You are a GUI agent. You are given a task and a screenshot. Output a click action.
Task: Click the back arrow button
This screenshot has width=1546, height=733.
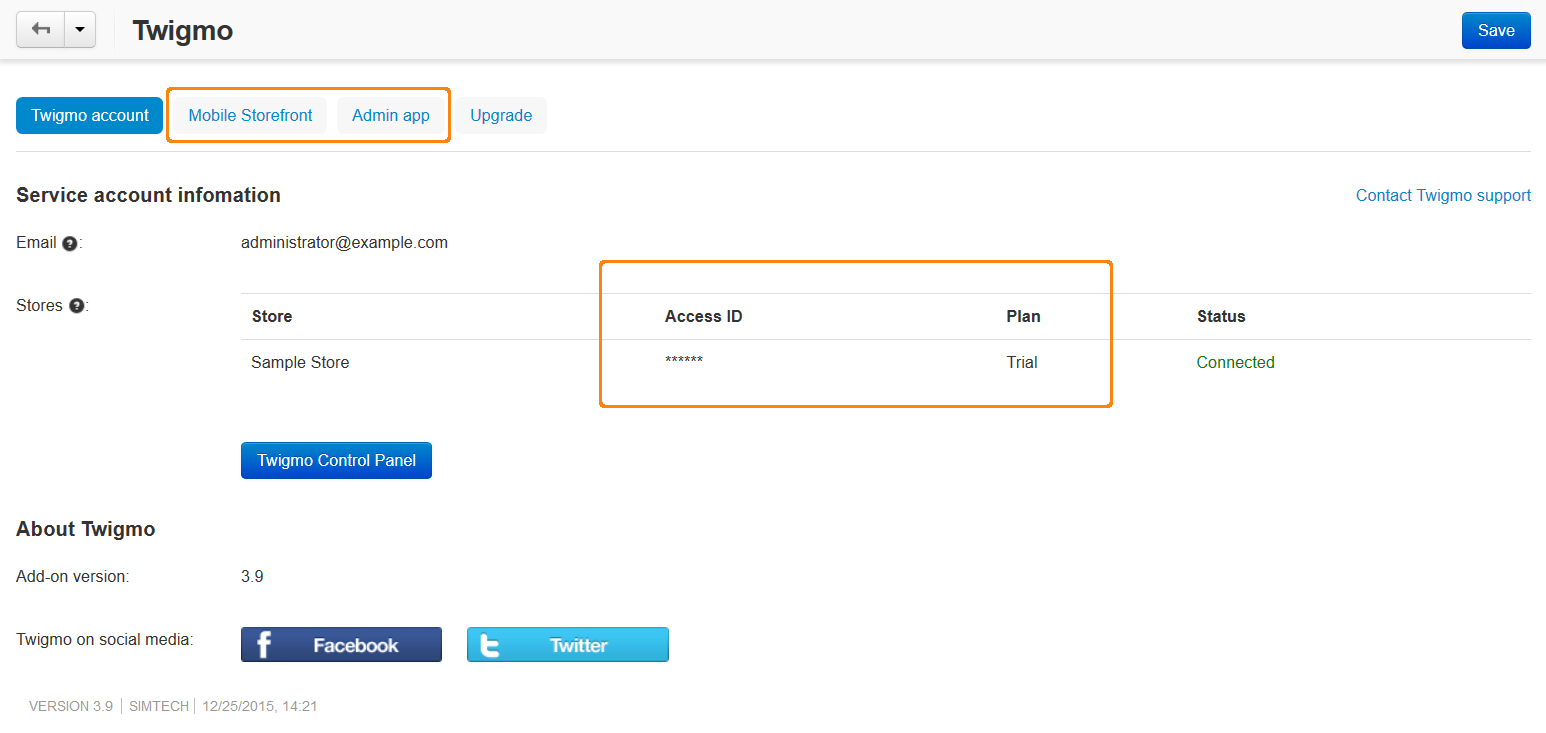(x=41, y=30)
